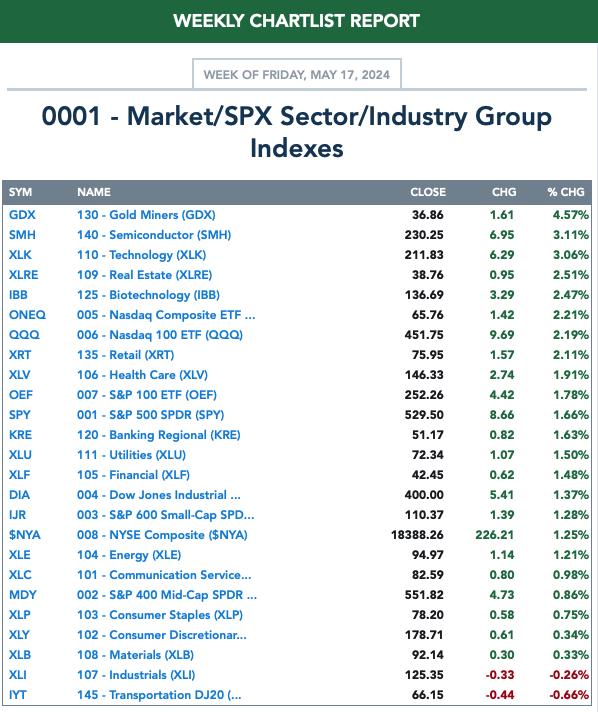The width and height of the screenshot is (598, 712).
Task: Open the 135 - Retail (XRT) chart
Action: pos(125,355)
